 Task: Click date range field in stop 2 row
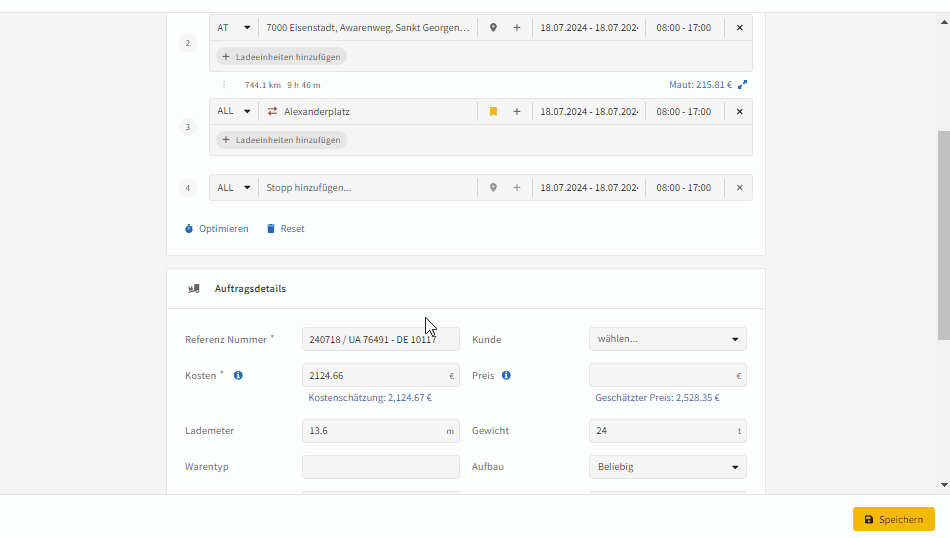[589, 28]
